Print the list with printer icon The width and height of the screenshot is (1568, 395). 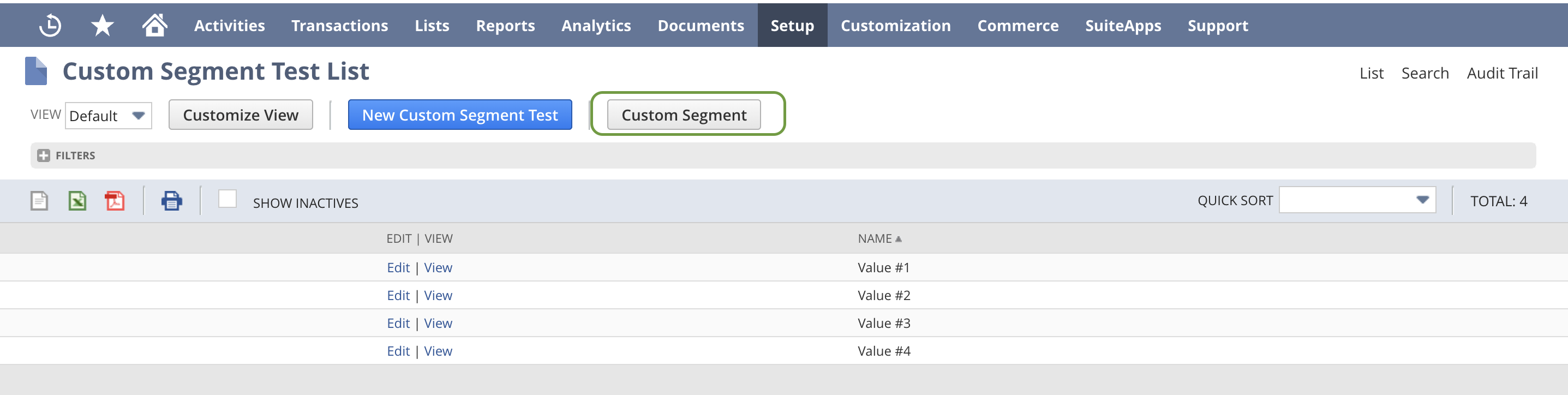[172, 201]
